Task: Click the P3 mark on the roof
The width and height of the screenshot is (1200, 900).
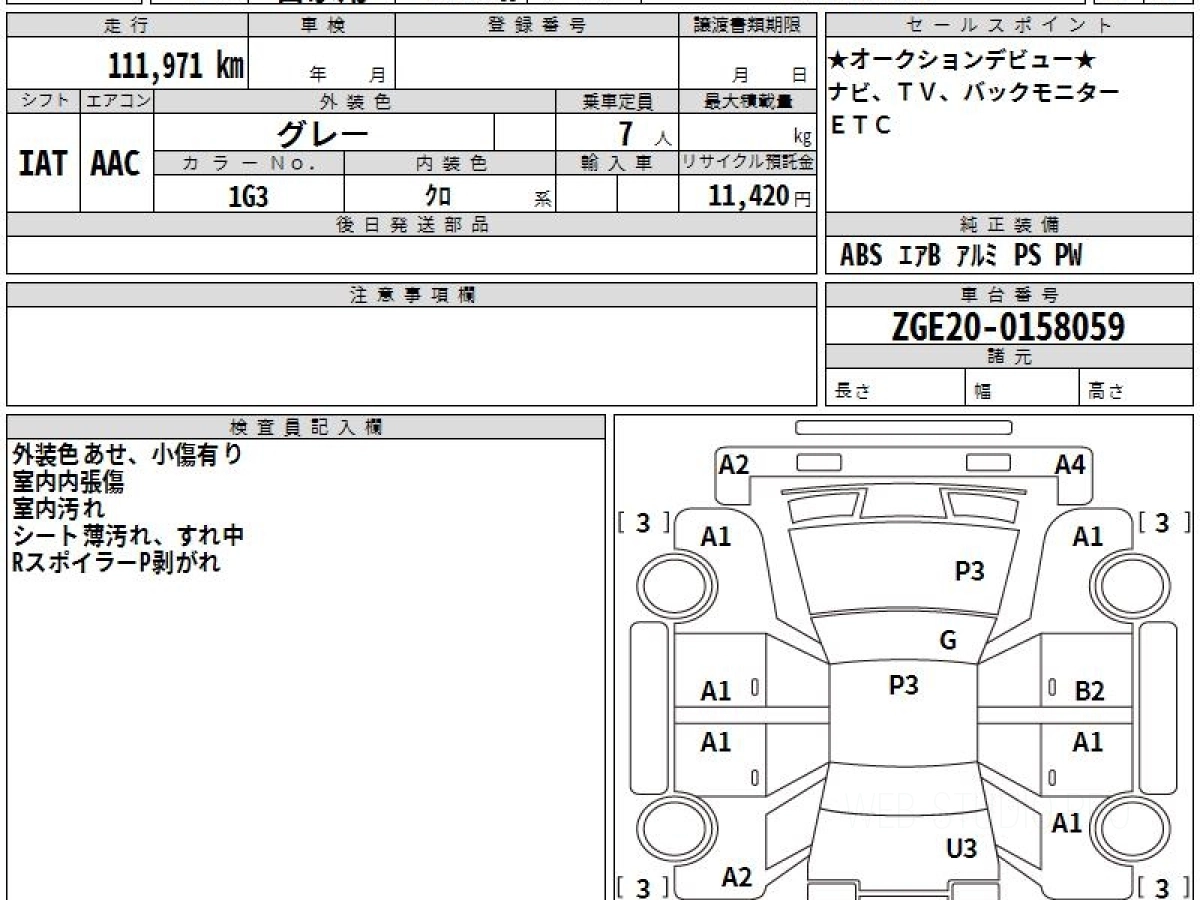Action: tap(904, 685)
